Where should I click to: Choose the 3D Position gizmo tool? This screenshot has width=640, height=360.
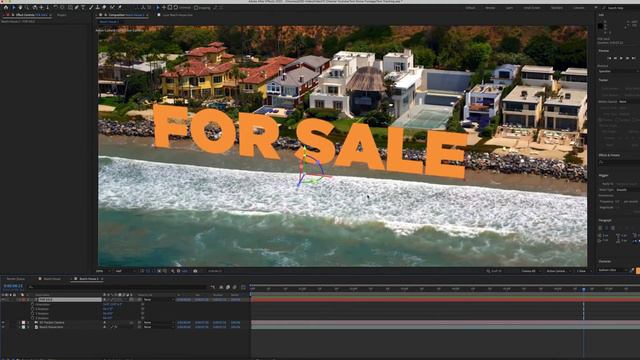point(164,7)
